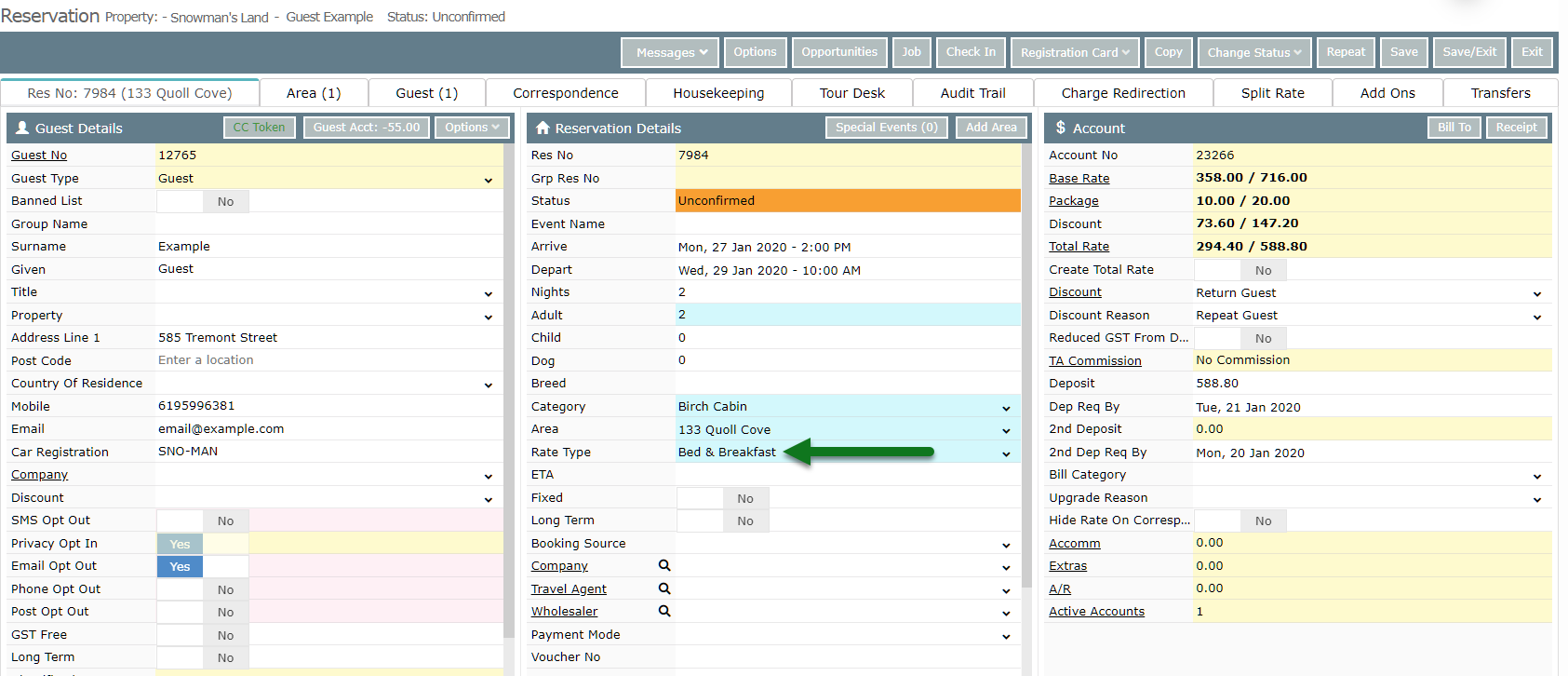Toggle Hide Rate On Correspondence switch

pos(1240,521)
